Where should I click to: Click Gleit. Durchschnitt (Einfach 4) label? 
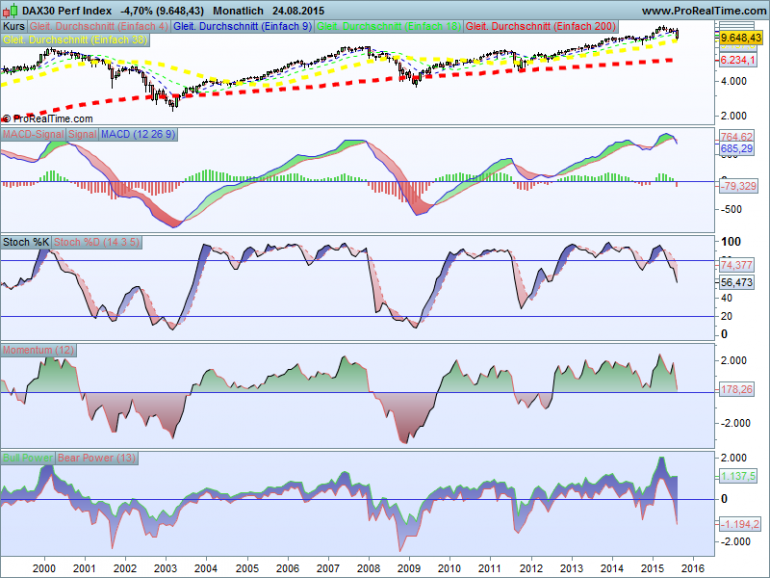(x=99, y=27)
